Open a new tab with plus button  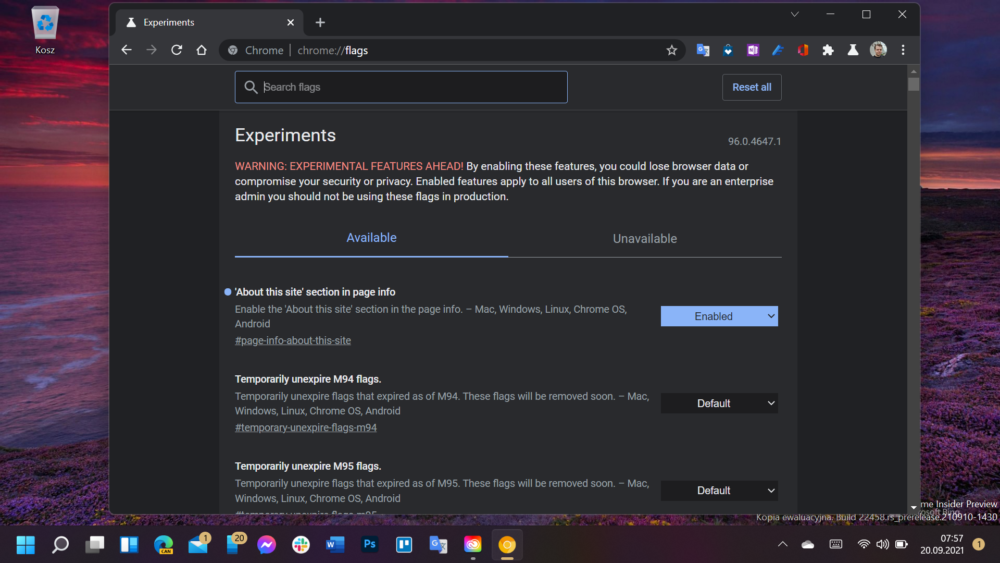320,22
